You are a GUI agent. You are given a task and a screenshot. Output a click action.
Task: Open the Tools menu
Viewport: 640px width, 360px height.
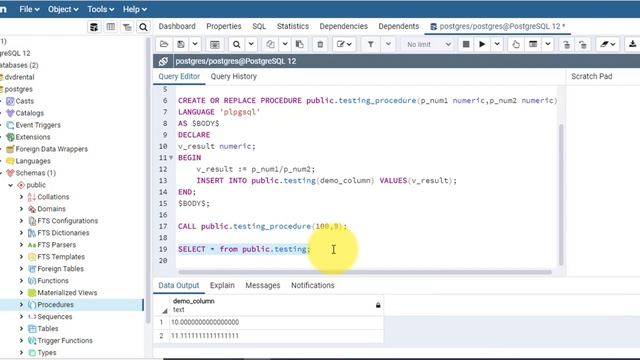tap(100, 9)
